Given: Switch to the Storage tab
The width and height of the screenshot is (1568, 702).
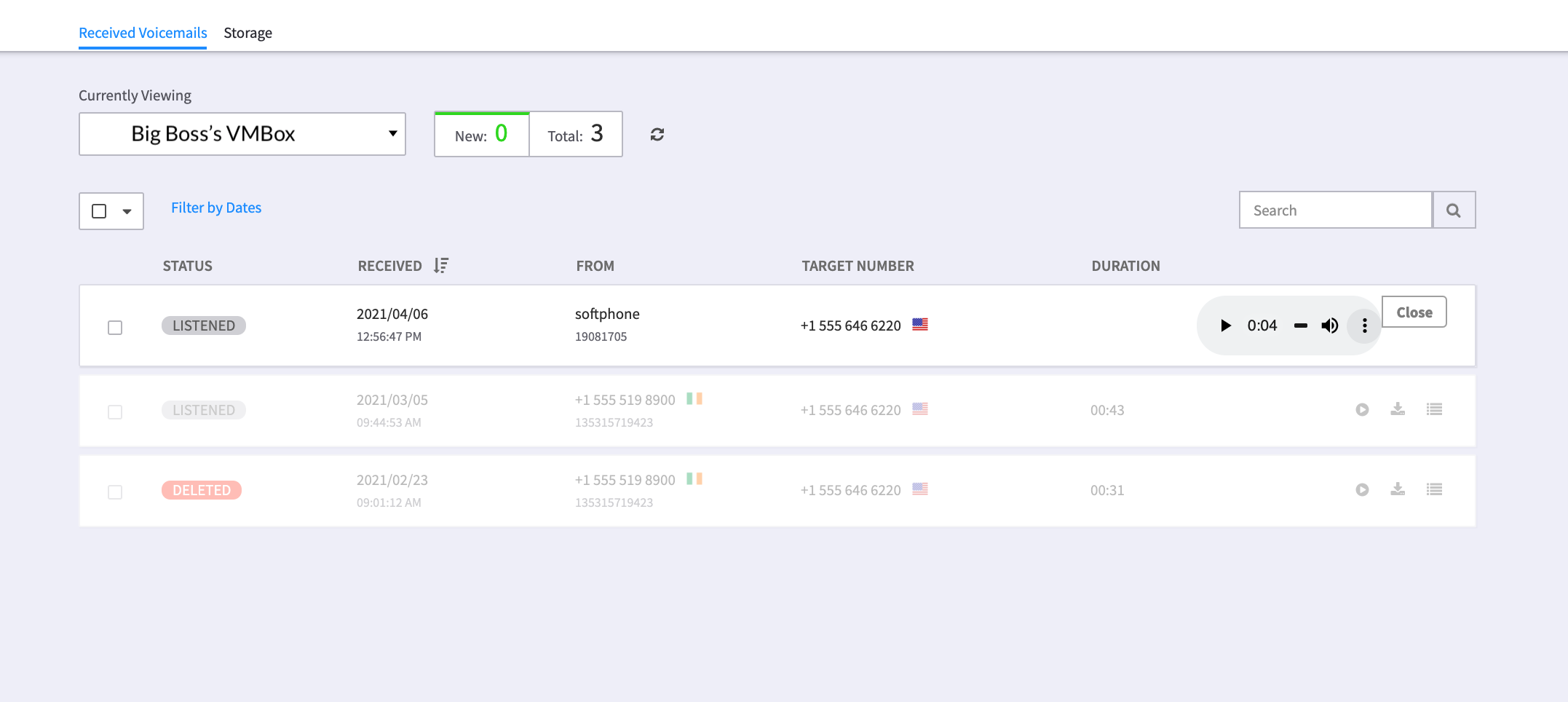Looking at the screenshot, I should click(248, 33).
